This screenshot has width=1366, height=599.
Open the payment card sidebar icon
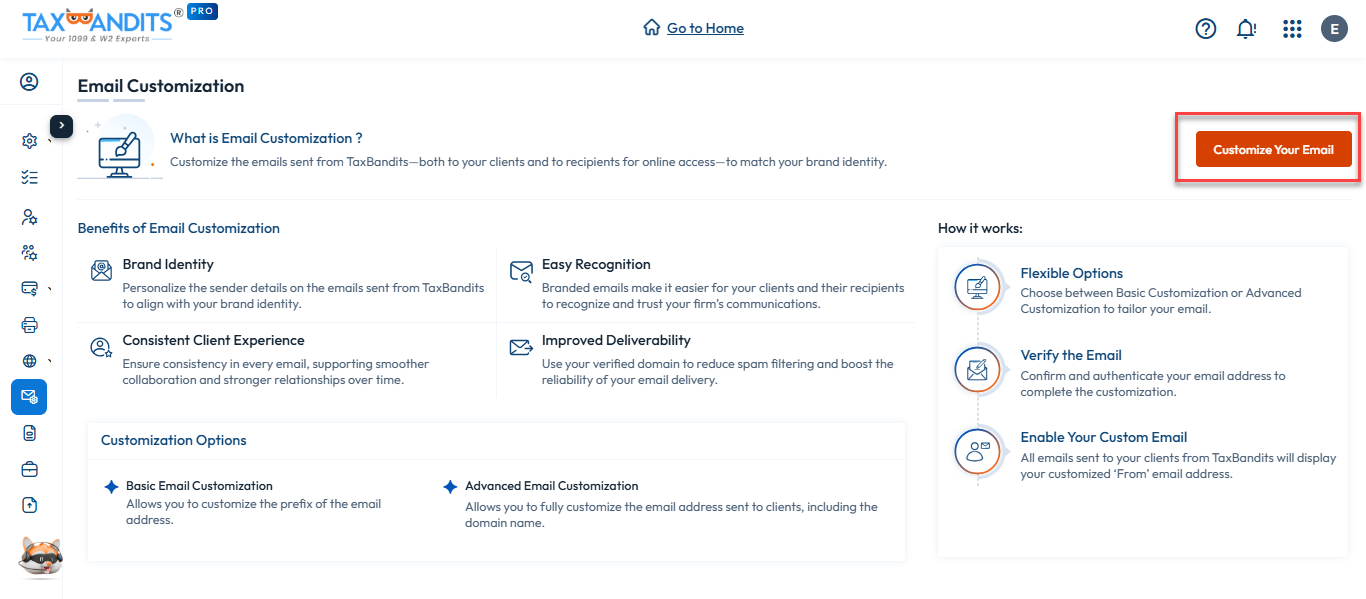click(29, 289)
